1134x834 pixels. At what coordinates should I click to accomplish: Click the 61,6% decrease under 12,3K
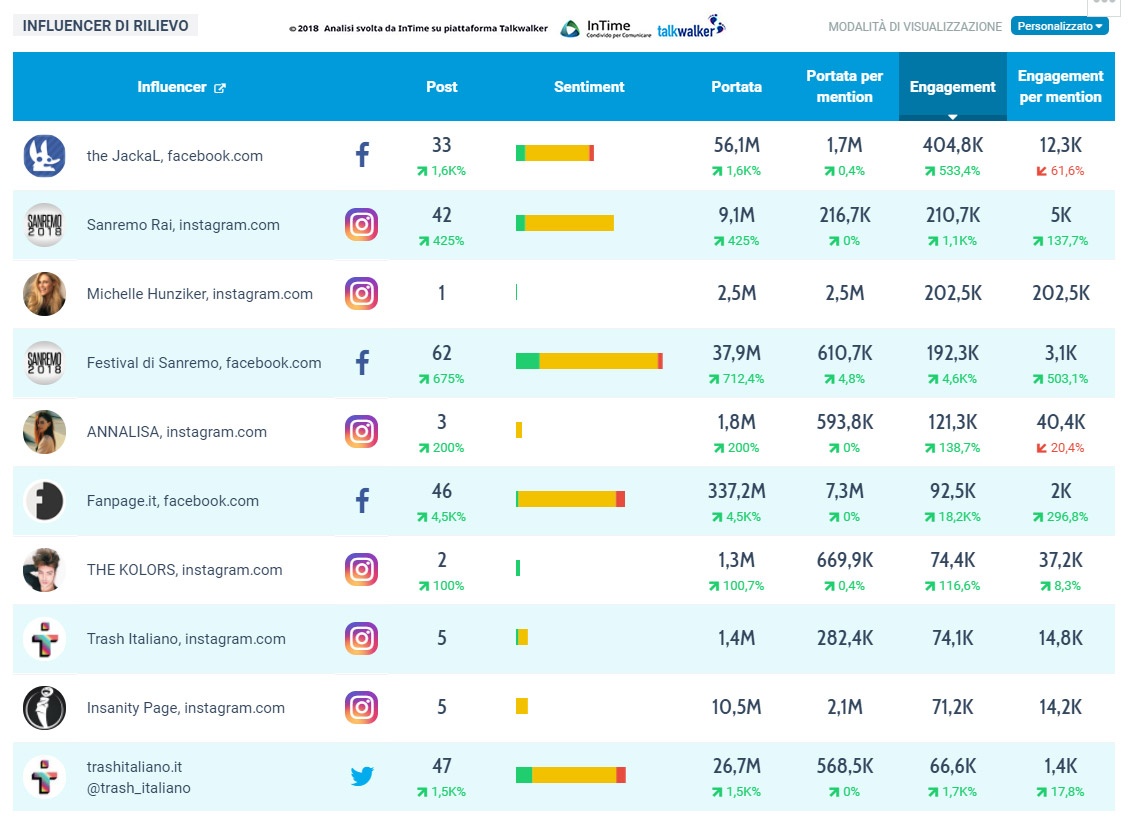(1060, 171)
